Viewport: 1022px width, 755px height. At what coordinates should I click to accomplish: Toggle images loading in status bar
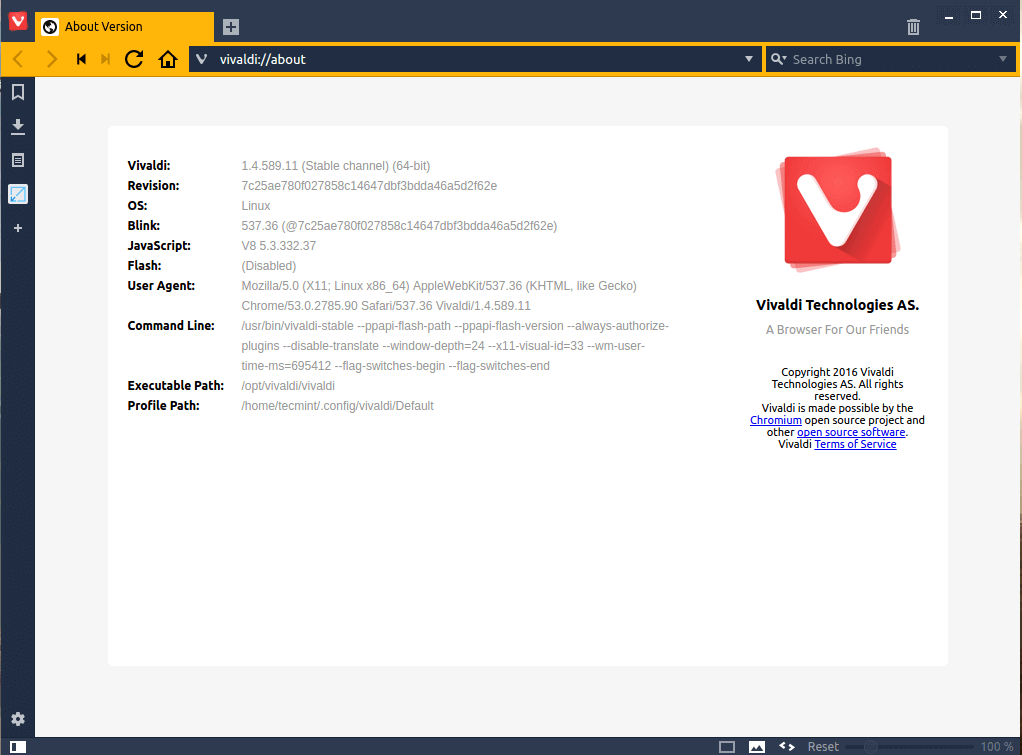pyautogui.click(x=757, y=747)
